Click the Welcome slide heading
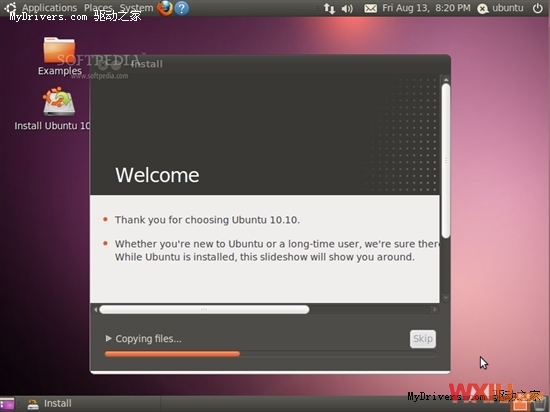This screenshot has width=550, height=412. coord(157,175)
